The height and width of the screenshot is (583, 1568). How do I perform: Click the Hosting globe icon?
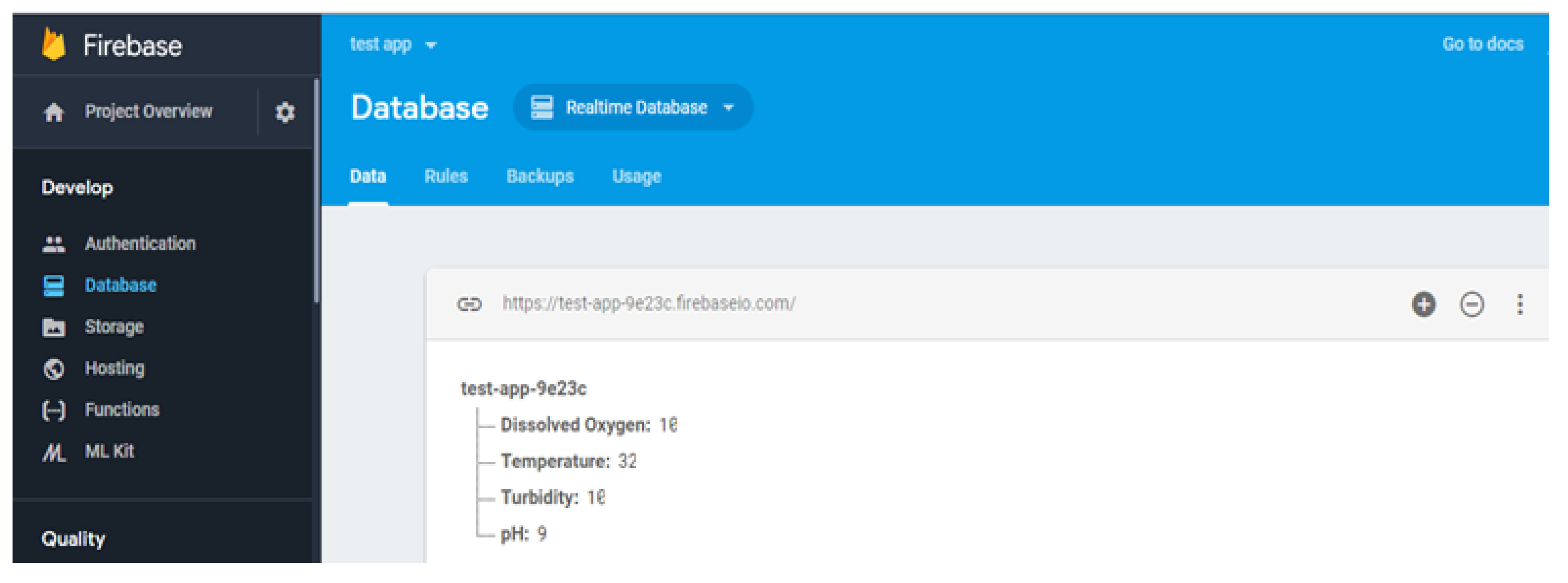(x=53, y=368)
